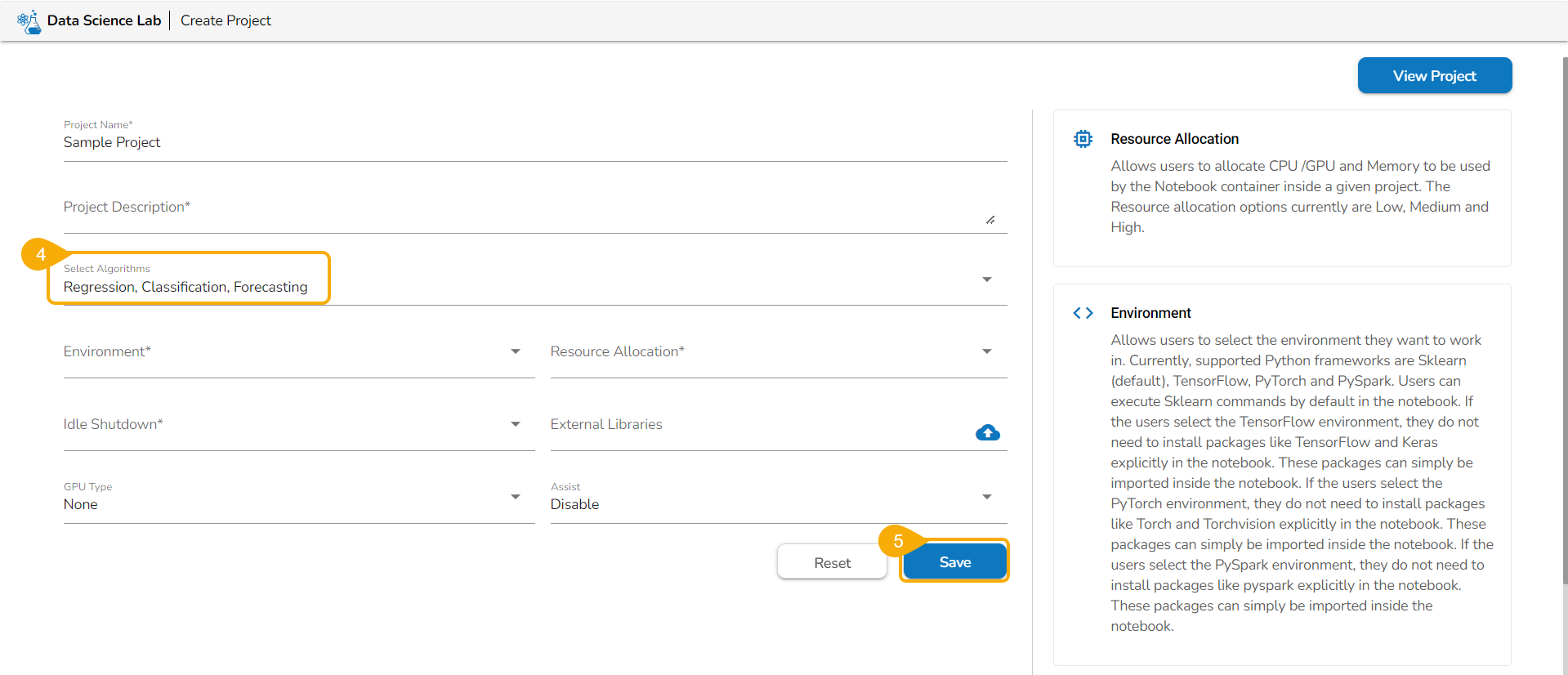Click the Data Science Lab flask logo
Viewport: 1568px width, 675px height.
point(29,21)
